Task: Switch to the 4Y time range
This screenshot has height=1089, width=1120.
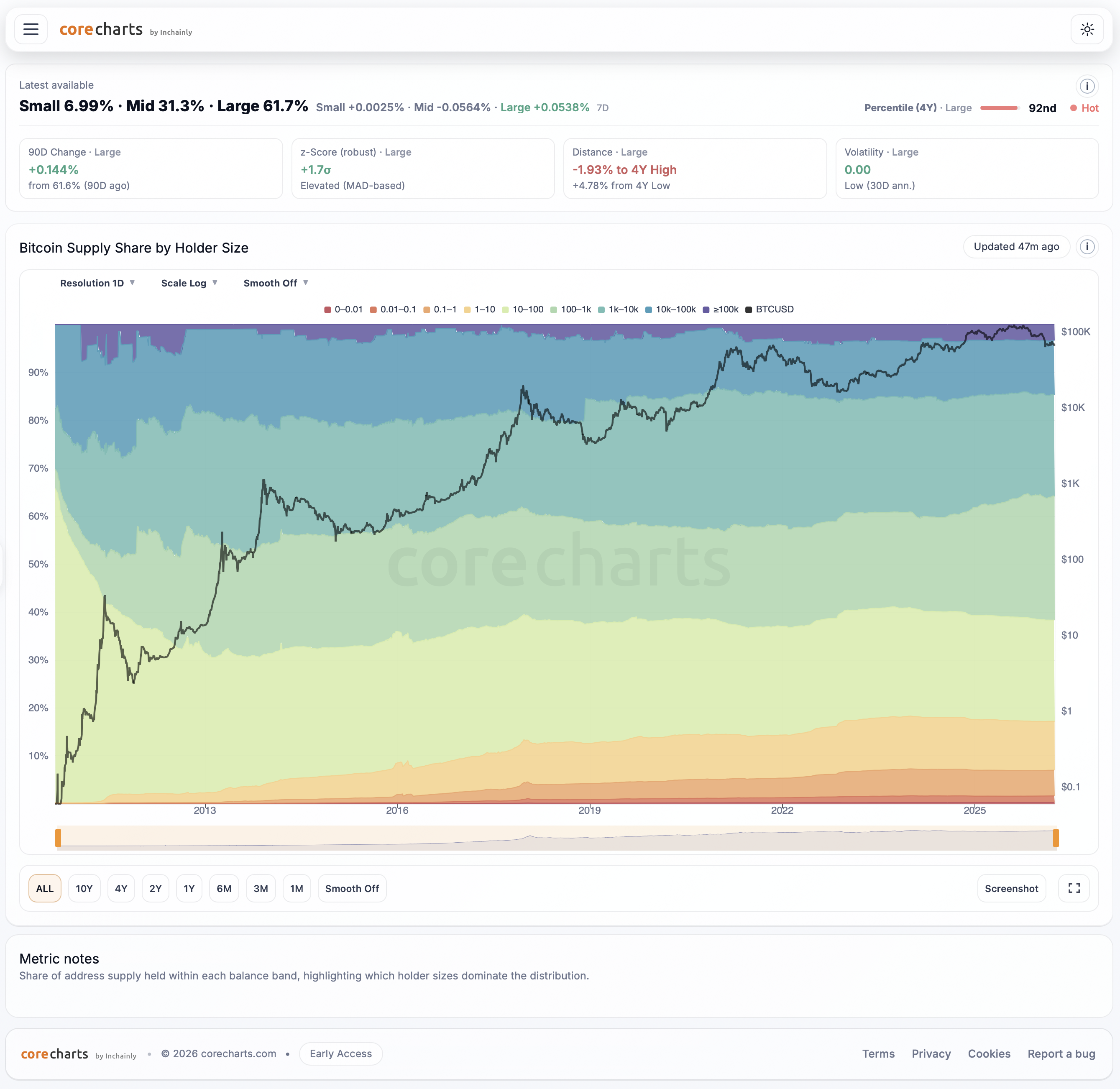Action: pyautogui.click(x=121, y=888)
